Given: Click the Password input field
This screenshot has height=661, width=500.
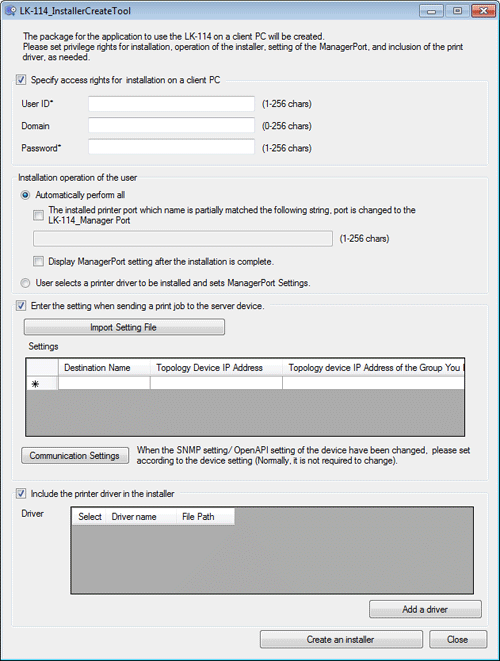Looking at the screenshot, I should pos(171,148).
